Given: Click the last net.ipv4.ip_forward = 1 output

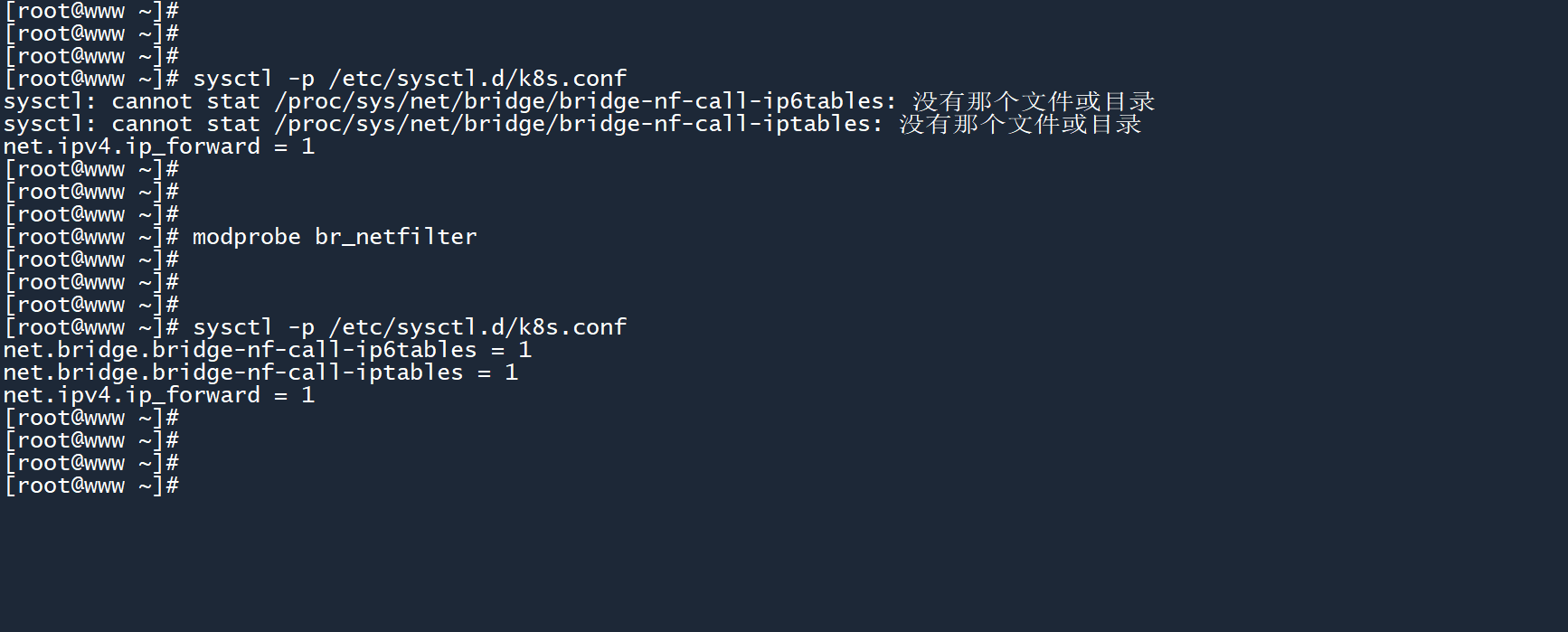Looking at the screenshot, I should pyautogui.click(x=158, y=395).
